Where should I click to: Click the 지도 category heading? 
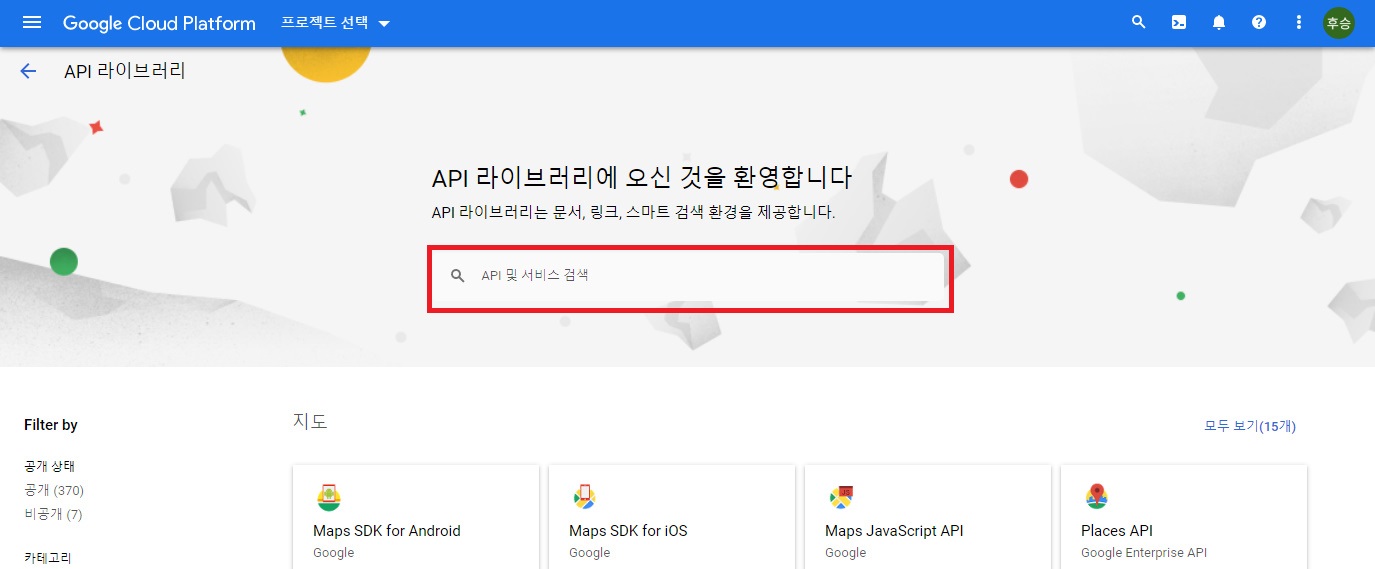point(310,421)
